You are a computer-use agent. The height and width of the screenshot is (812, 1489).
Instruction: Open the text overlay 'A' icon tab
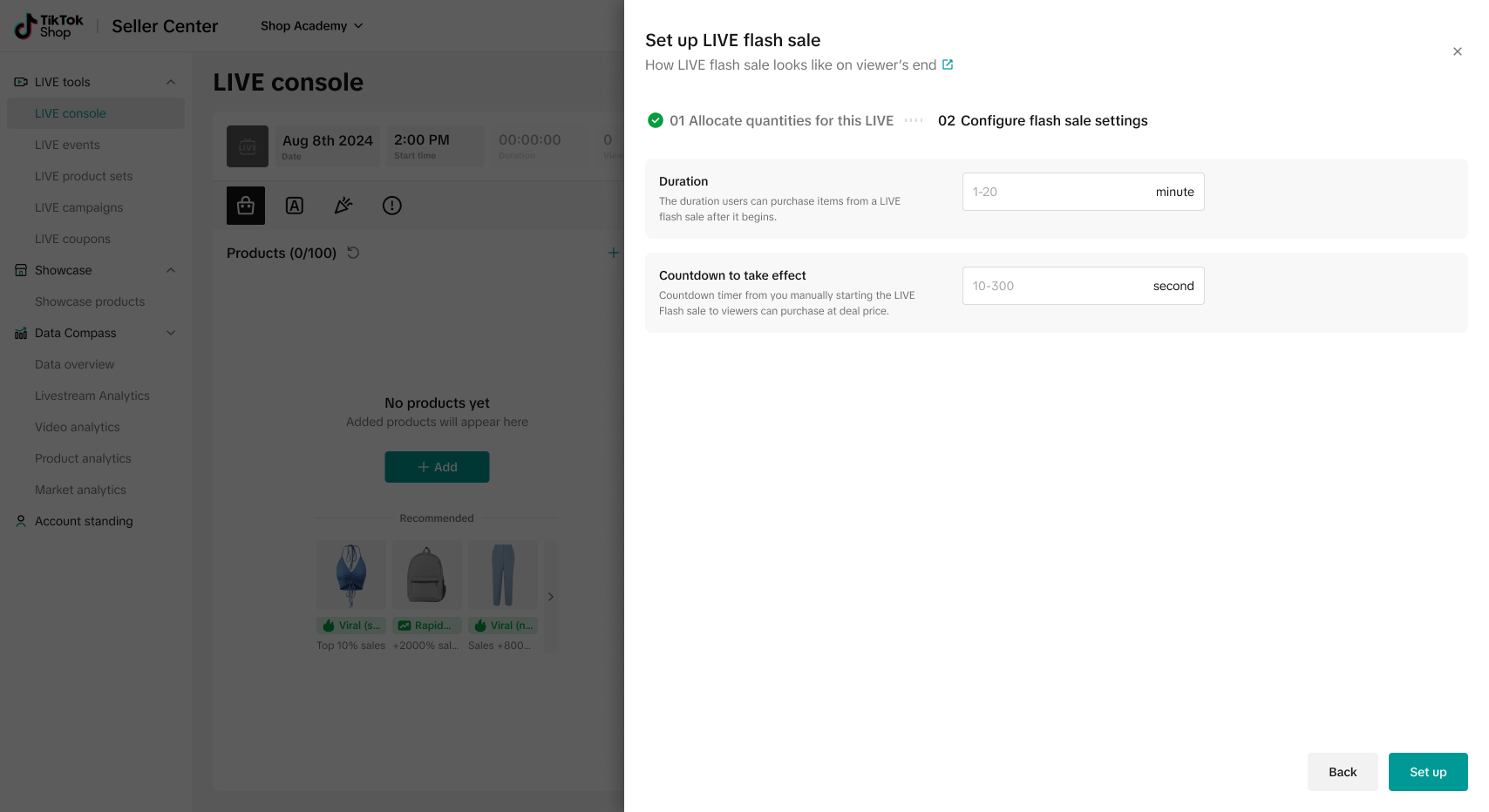[x=295, y=206]
